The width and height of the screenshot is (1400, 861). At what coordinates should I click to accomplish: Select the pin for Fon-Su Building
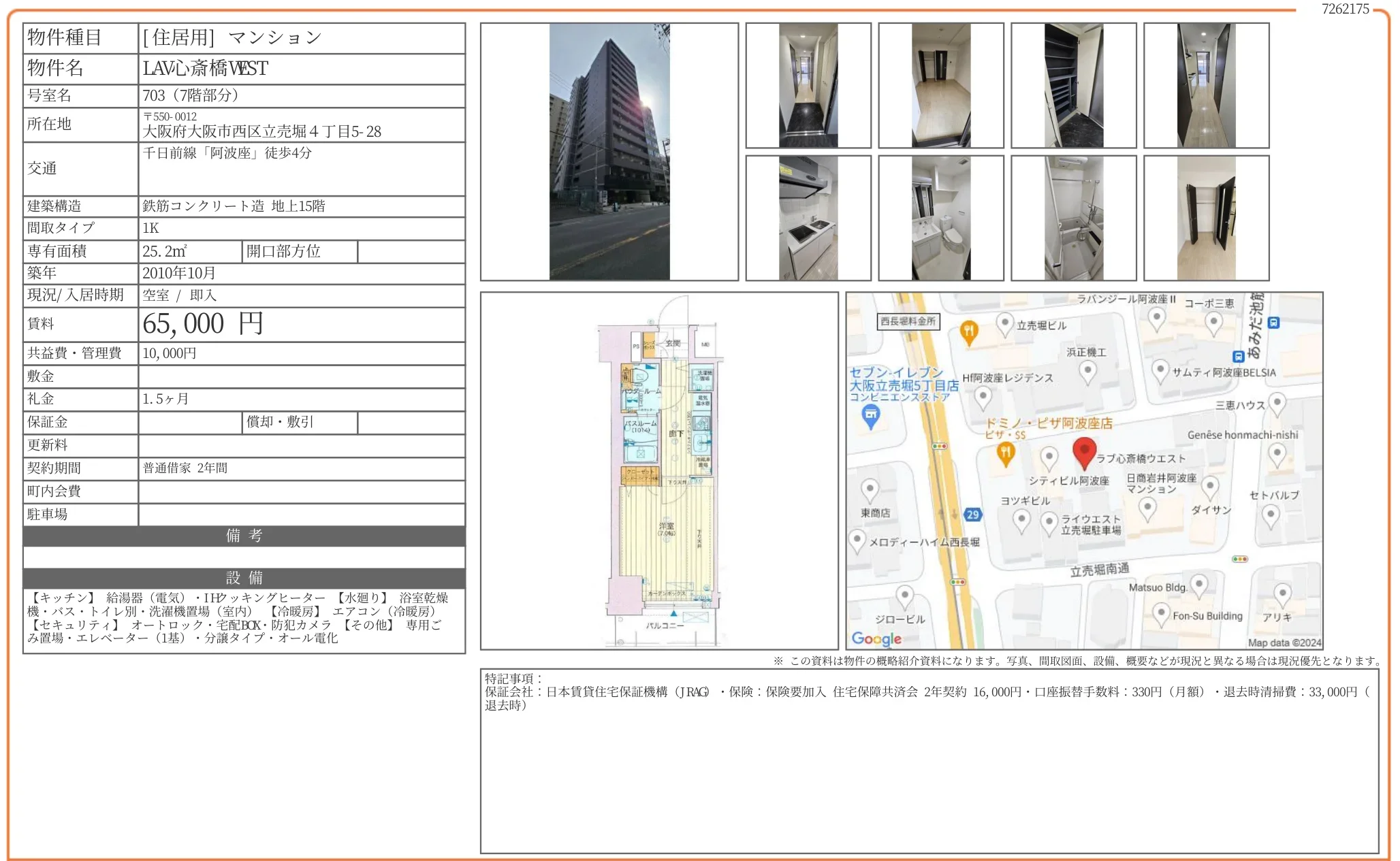click(x=1162, y=612)
